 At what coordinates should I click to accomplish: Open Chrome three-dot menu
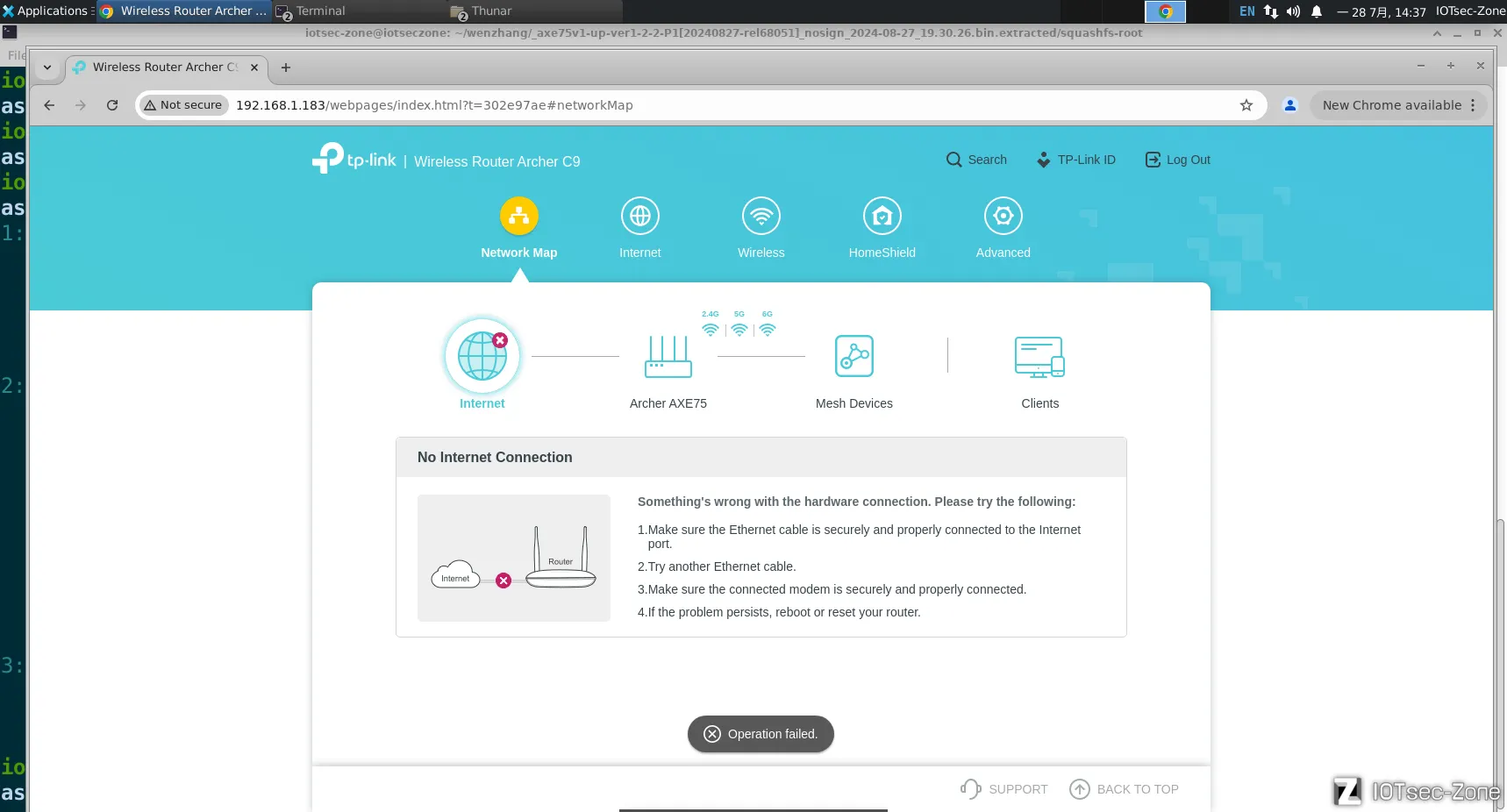tap(1473, 105)
